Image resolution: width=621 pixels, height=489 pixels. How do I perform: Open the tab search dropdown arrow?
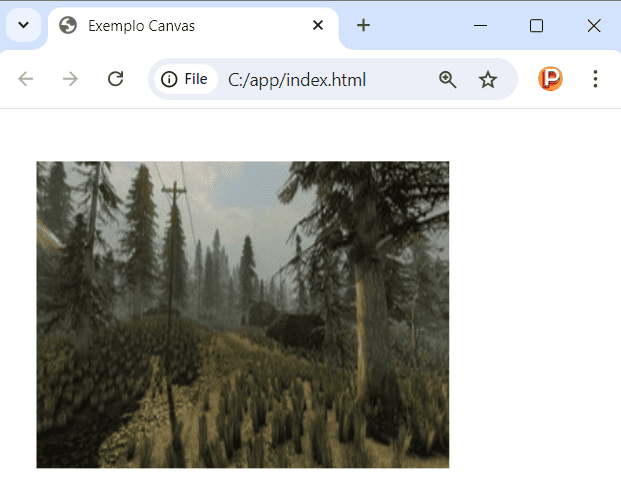coord(23,25)
